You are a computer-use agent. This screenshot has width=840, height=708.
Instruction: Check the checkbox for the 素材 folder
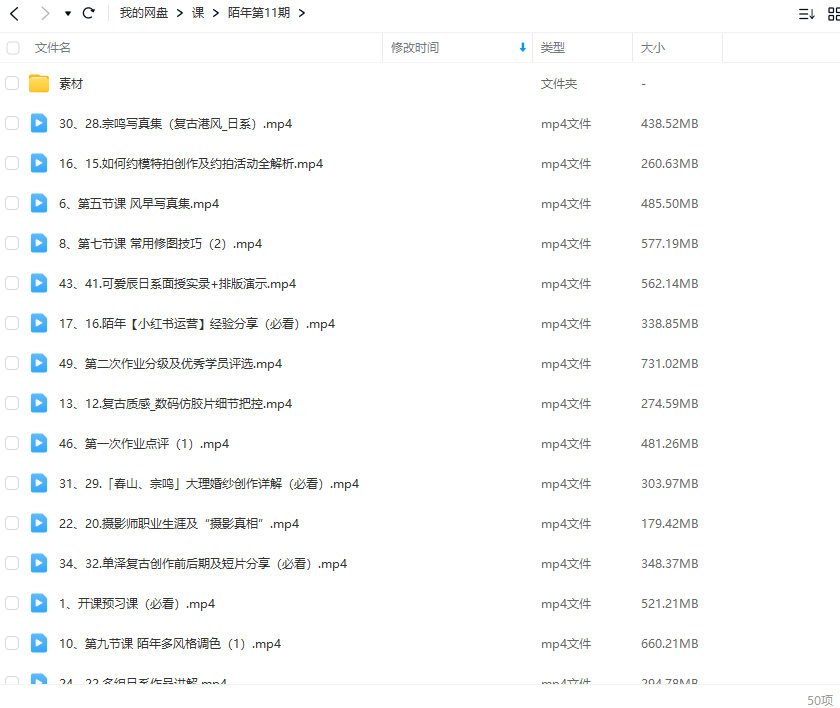[12, 83]
